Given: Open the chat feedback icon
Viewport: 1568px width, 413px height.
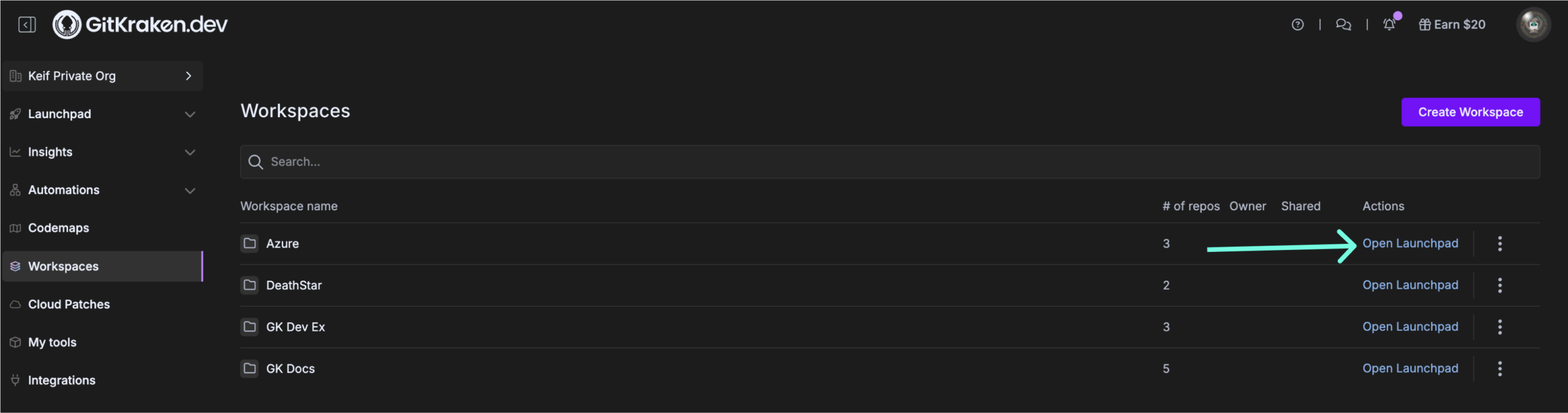Looking at the screenshot, I should tap(1343, 25).
